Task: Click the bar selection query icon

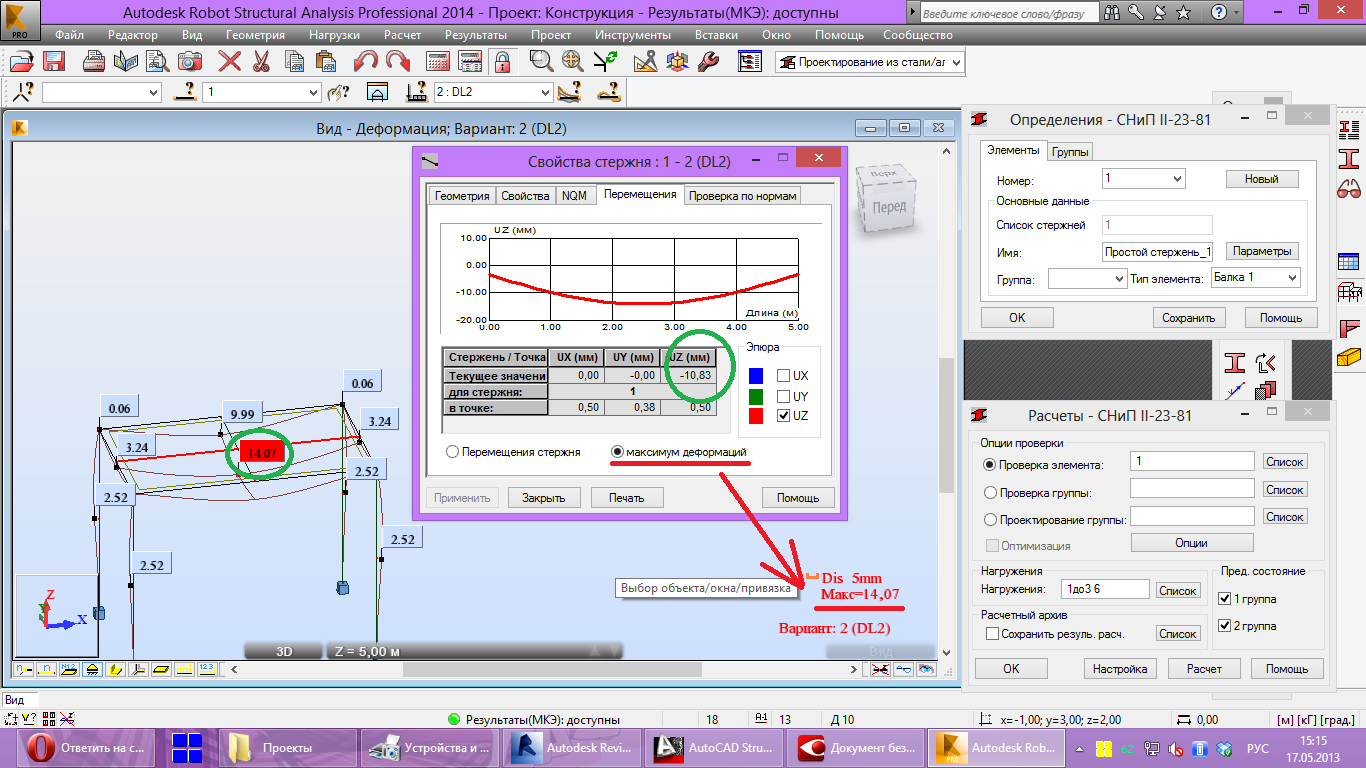Action: click(x=185, y=92)
